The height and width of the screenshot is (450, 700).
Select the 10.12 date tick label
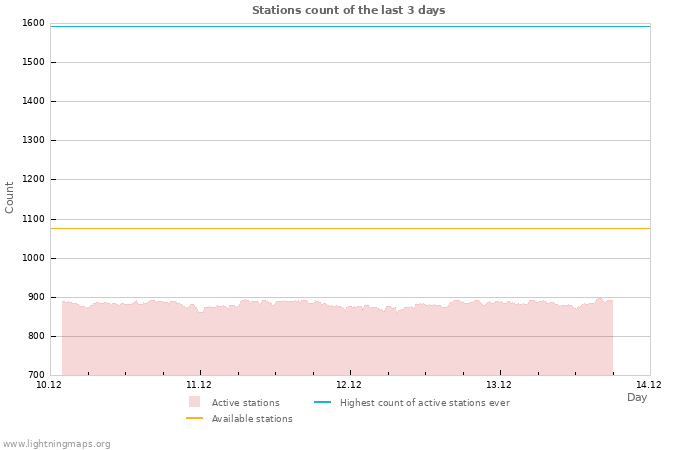tap(49, 385)
